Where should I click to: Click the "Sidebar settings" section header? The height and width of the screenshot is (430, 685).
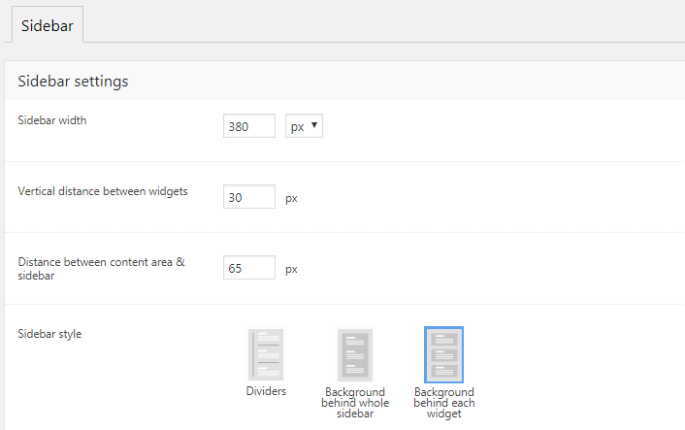coord(72,81)
